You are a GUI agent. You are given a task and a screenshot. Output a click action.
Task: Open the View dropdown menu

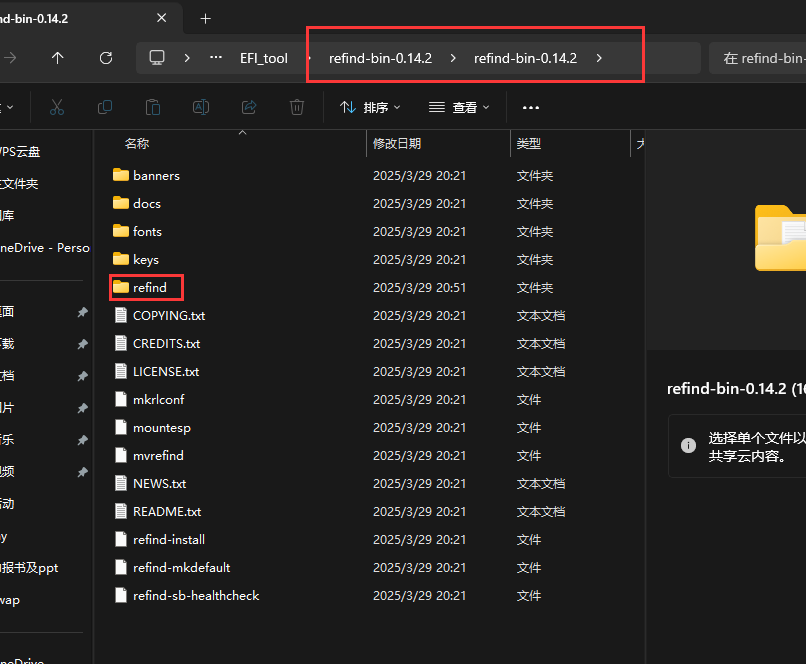coord(459,107)
